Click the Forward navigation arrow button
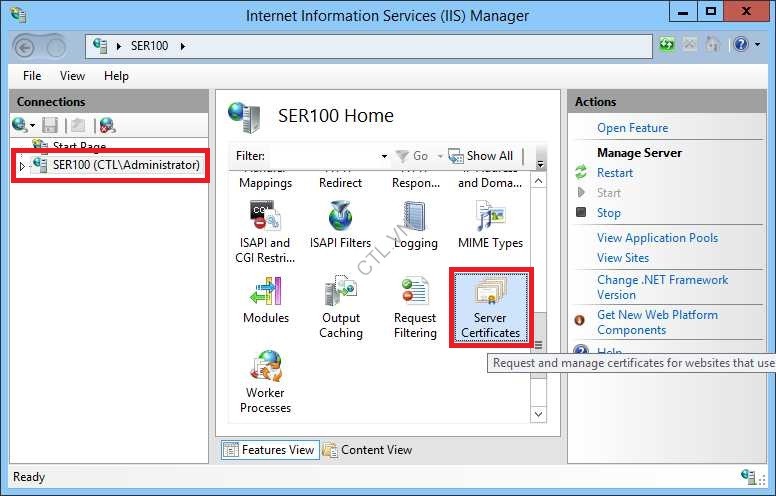 [55, 48]
